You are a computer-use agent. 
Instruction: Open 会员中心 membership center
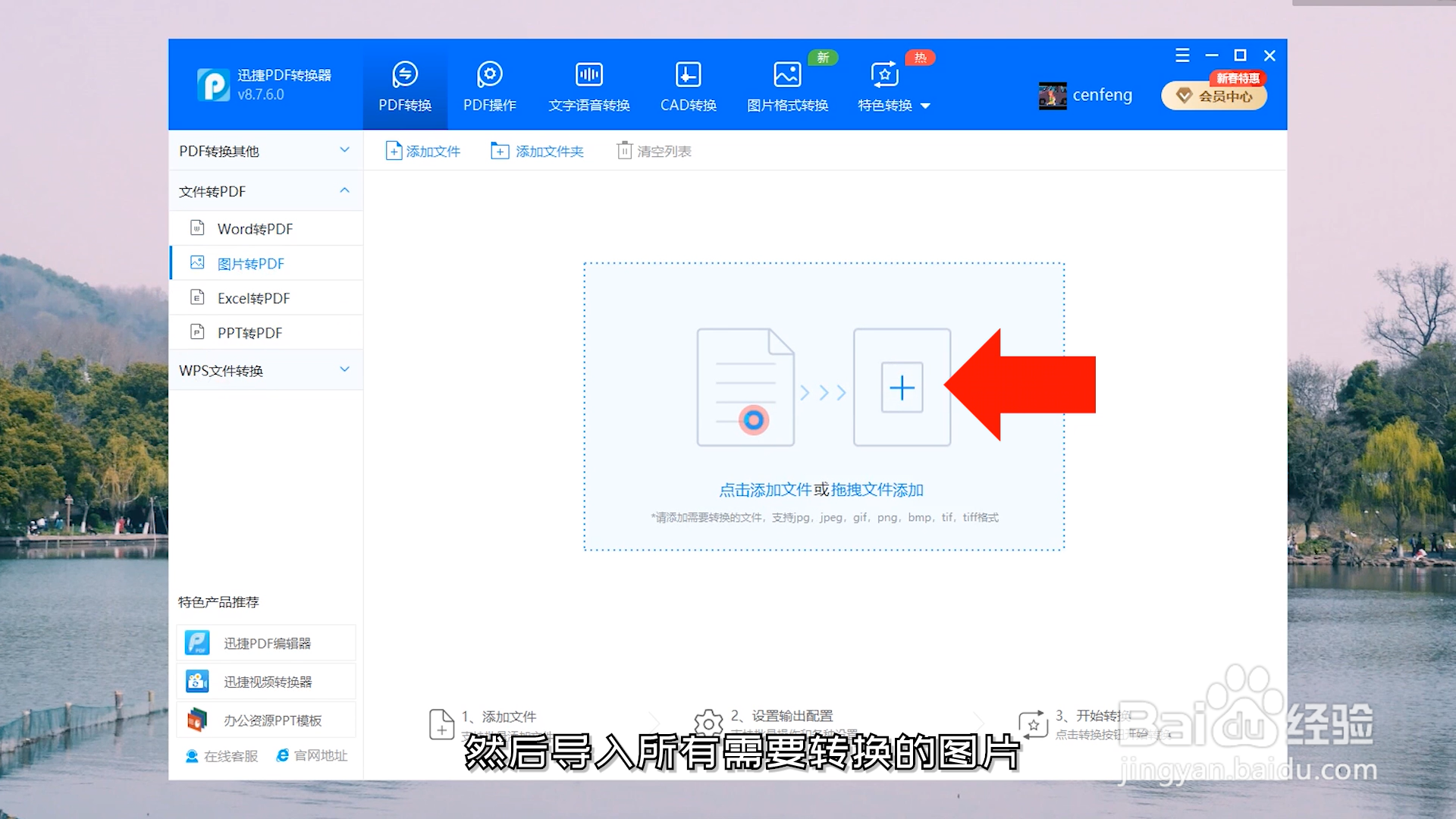coord(1213,96)
